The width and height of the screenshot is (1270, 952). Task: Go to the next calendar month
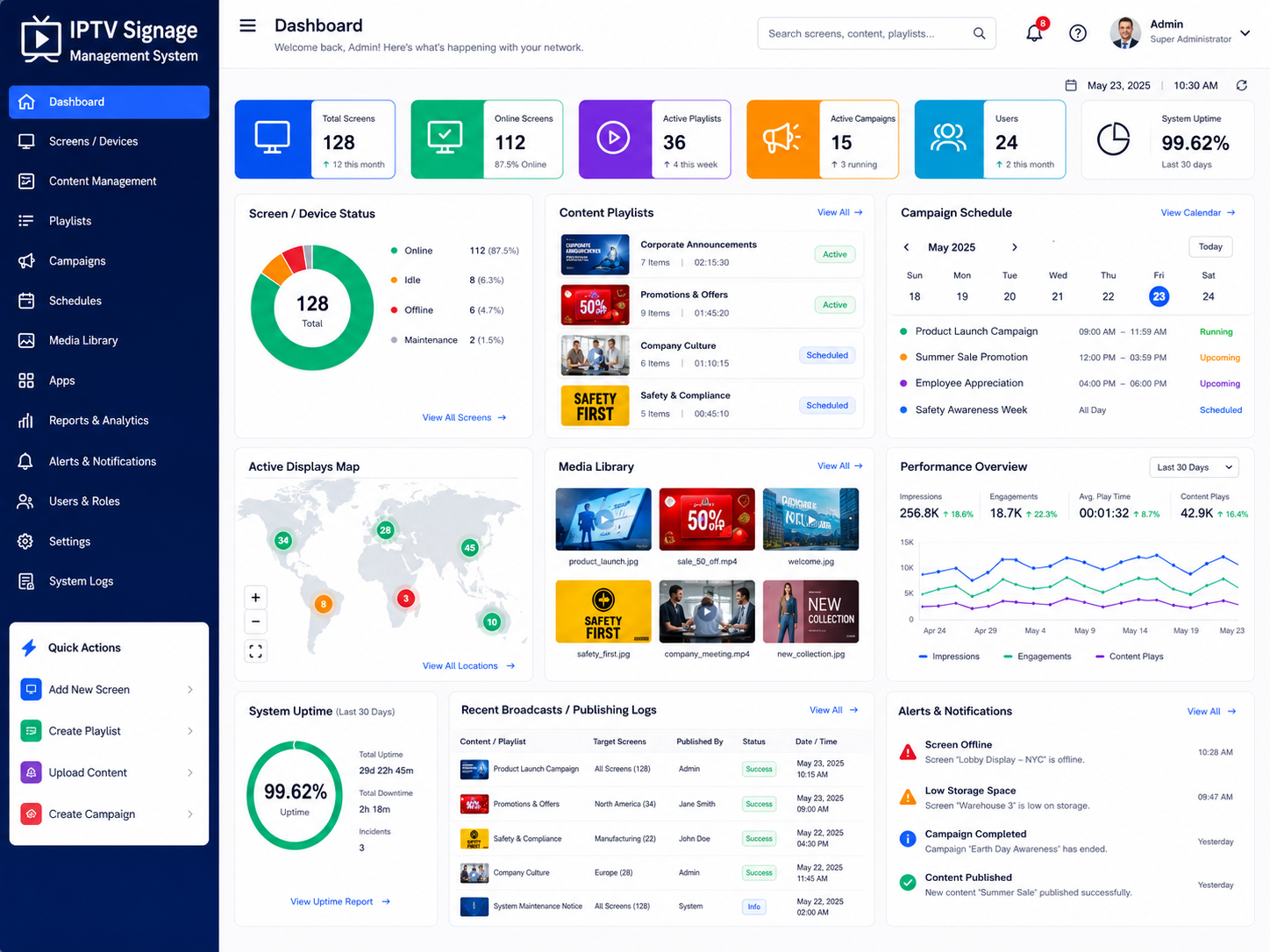1015,247
